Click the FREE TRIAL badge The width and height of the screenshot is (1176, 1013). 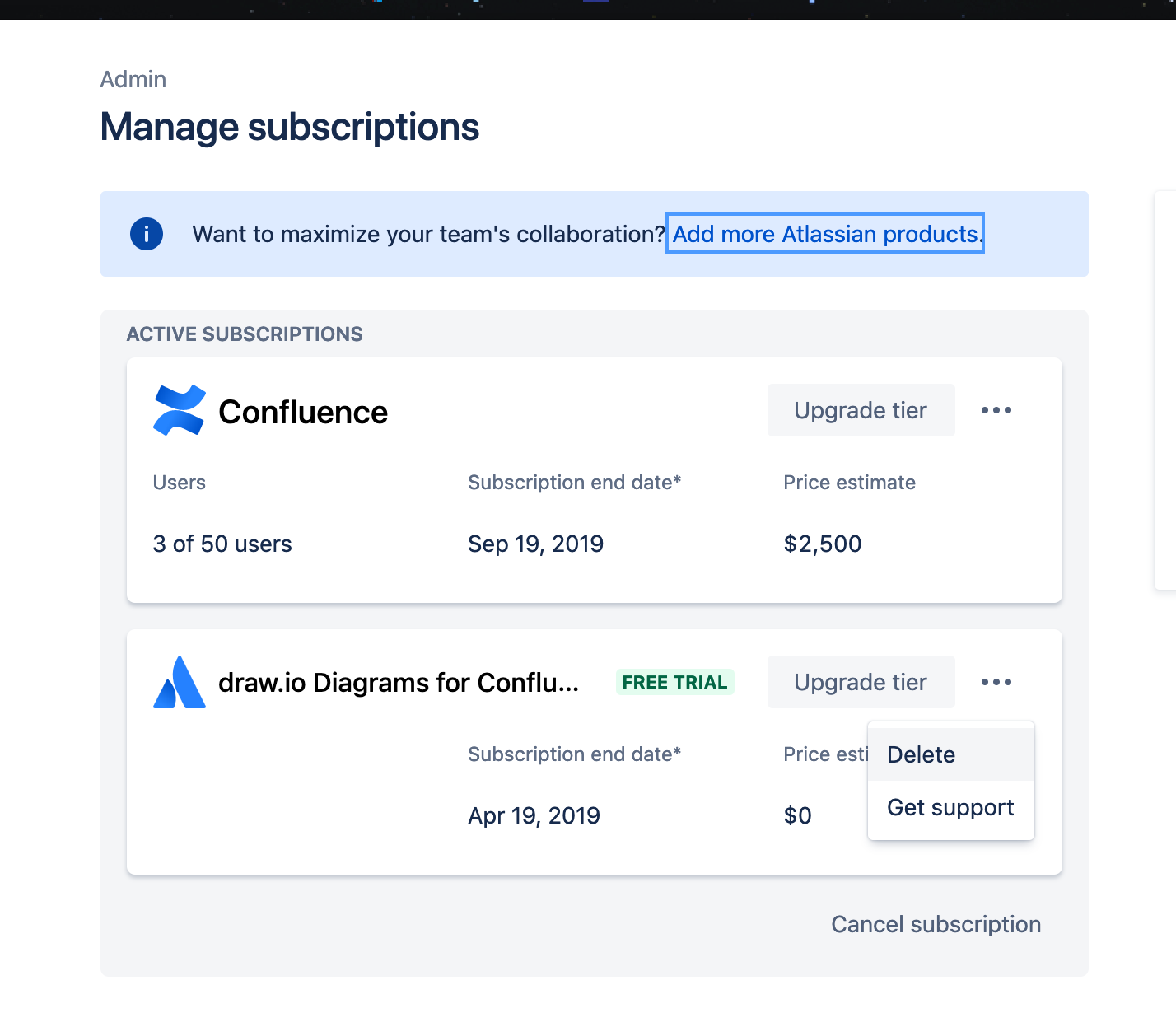click(674, 682)
